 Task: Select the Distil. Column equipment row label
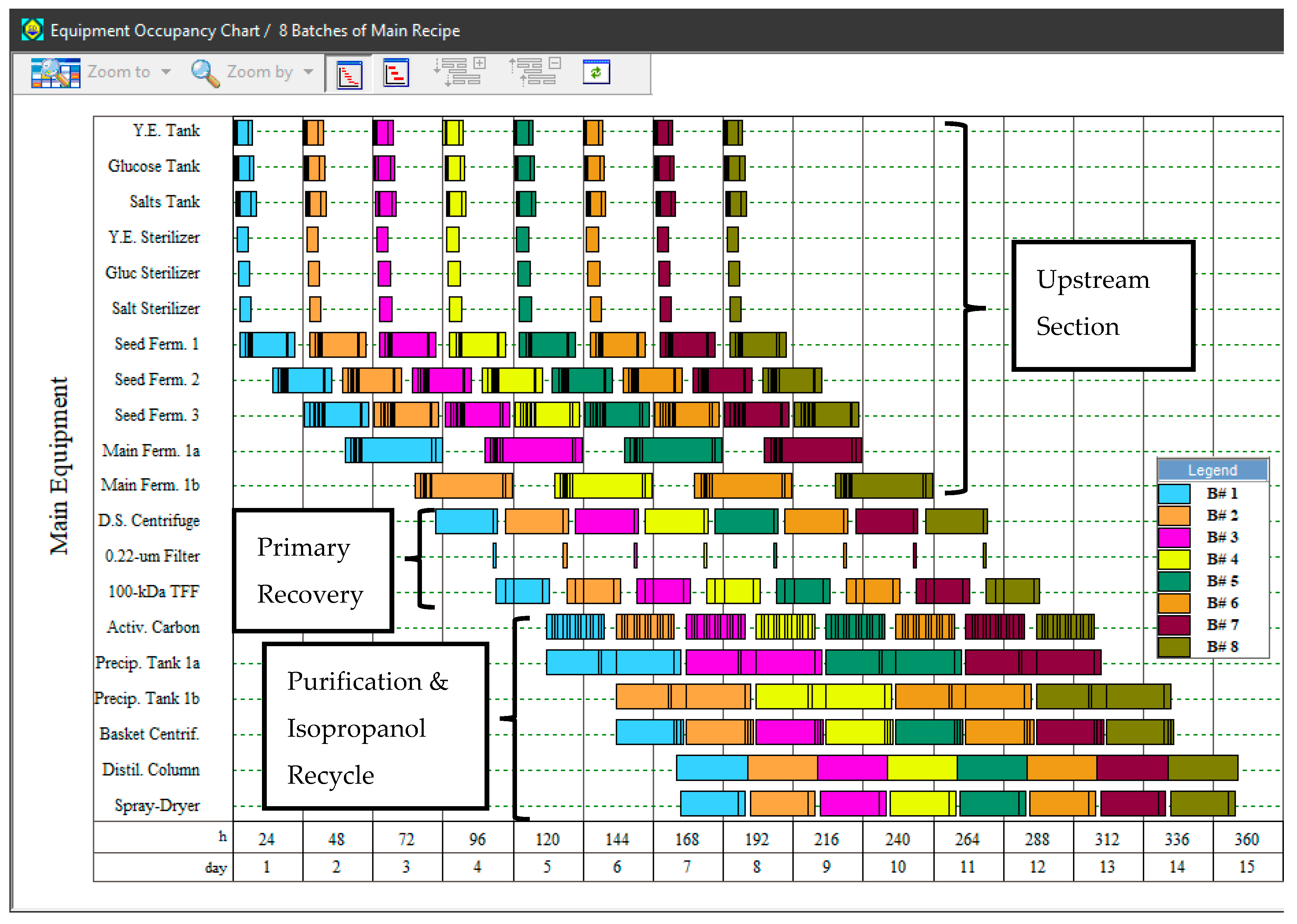[x=151, y=770]
